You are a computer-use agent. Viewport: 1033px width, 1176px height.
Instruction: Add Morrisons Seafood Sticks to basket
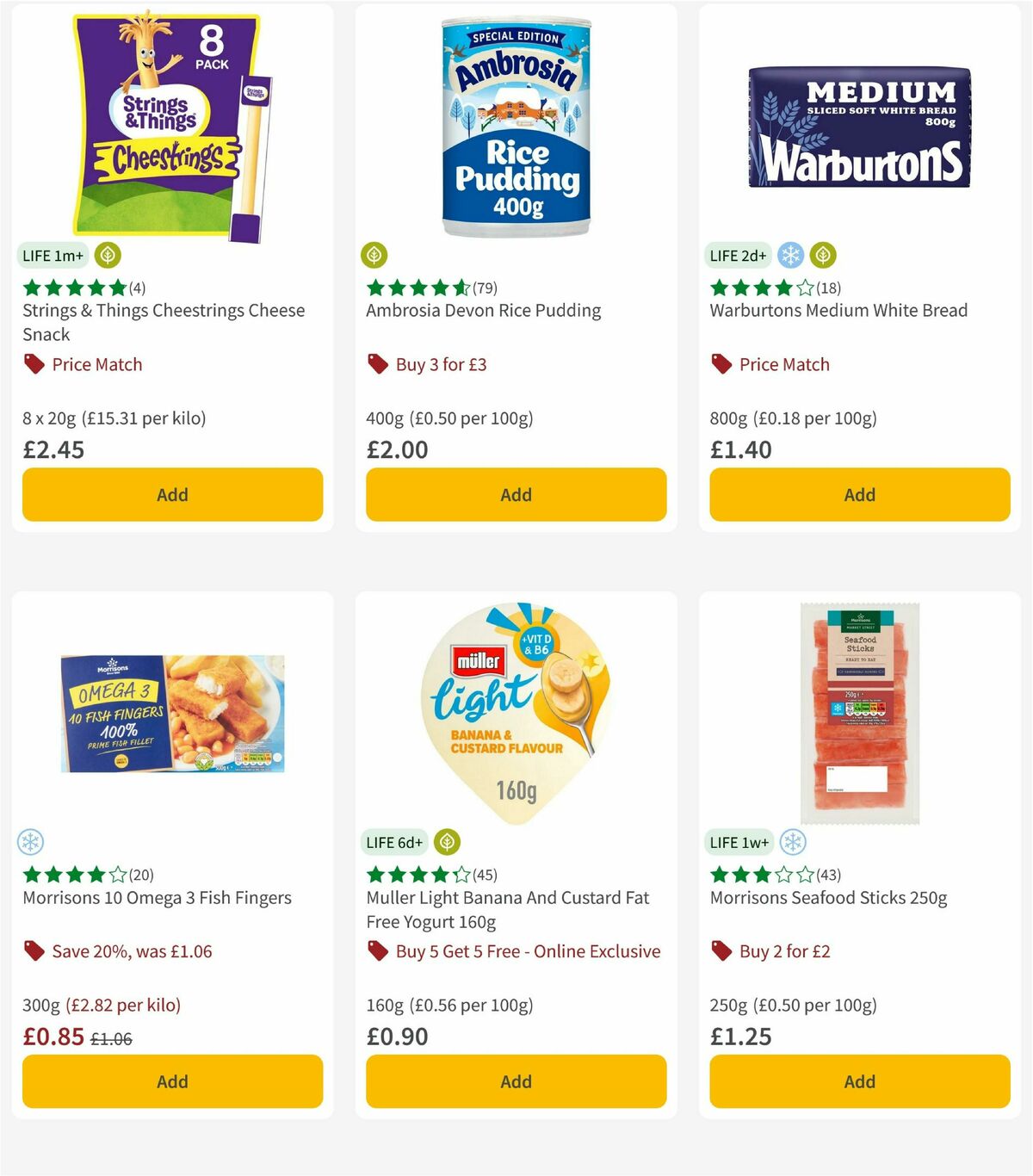[858, 1081]
